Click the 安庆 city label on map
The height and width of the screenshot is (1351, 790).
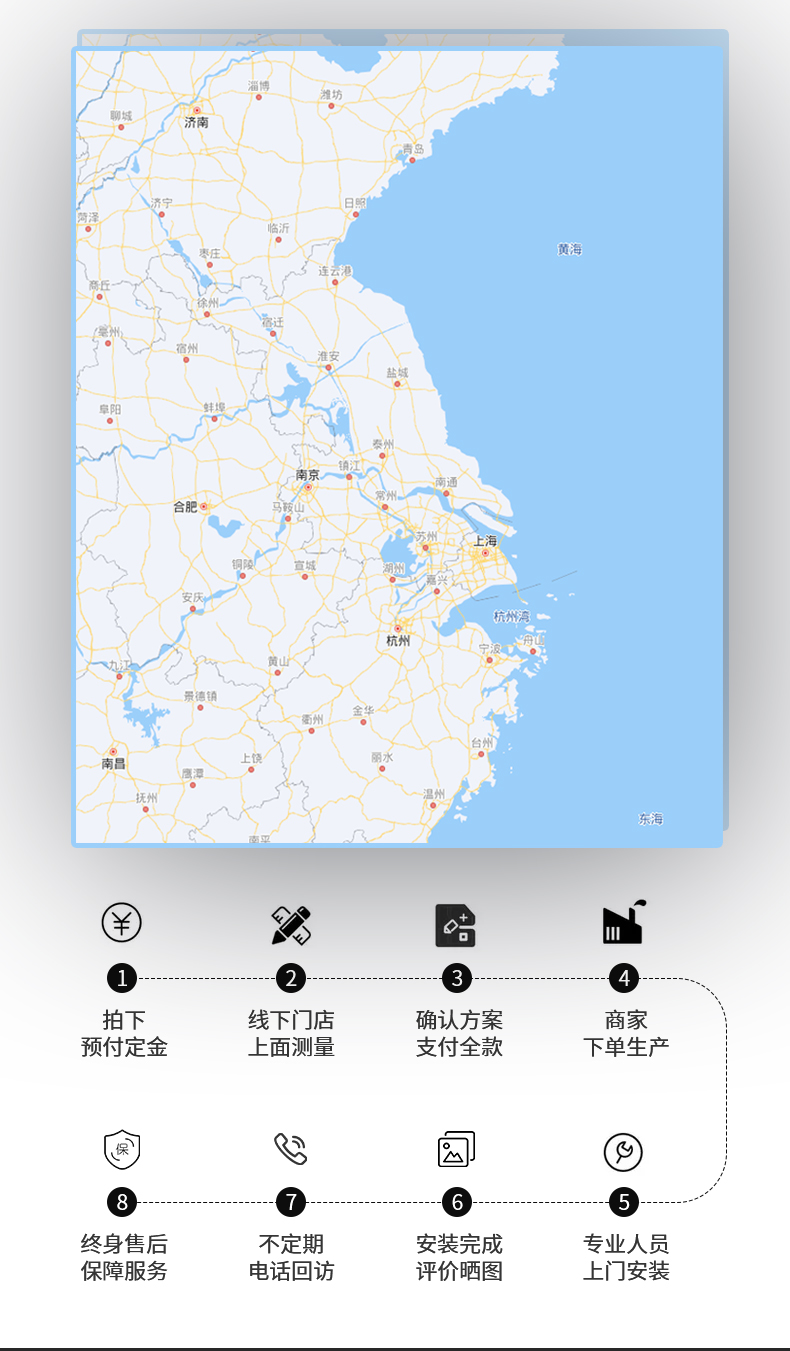(193, 597)
